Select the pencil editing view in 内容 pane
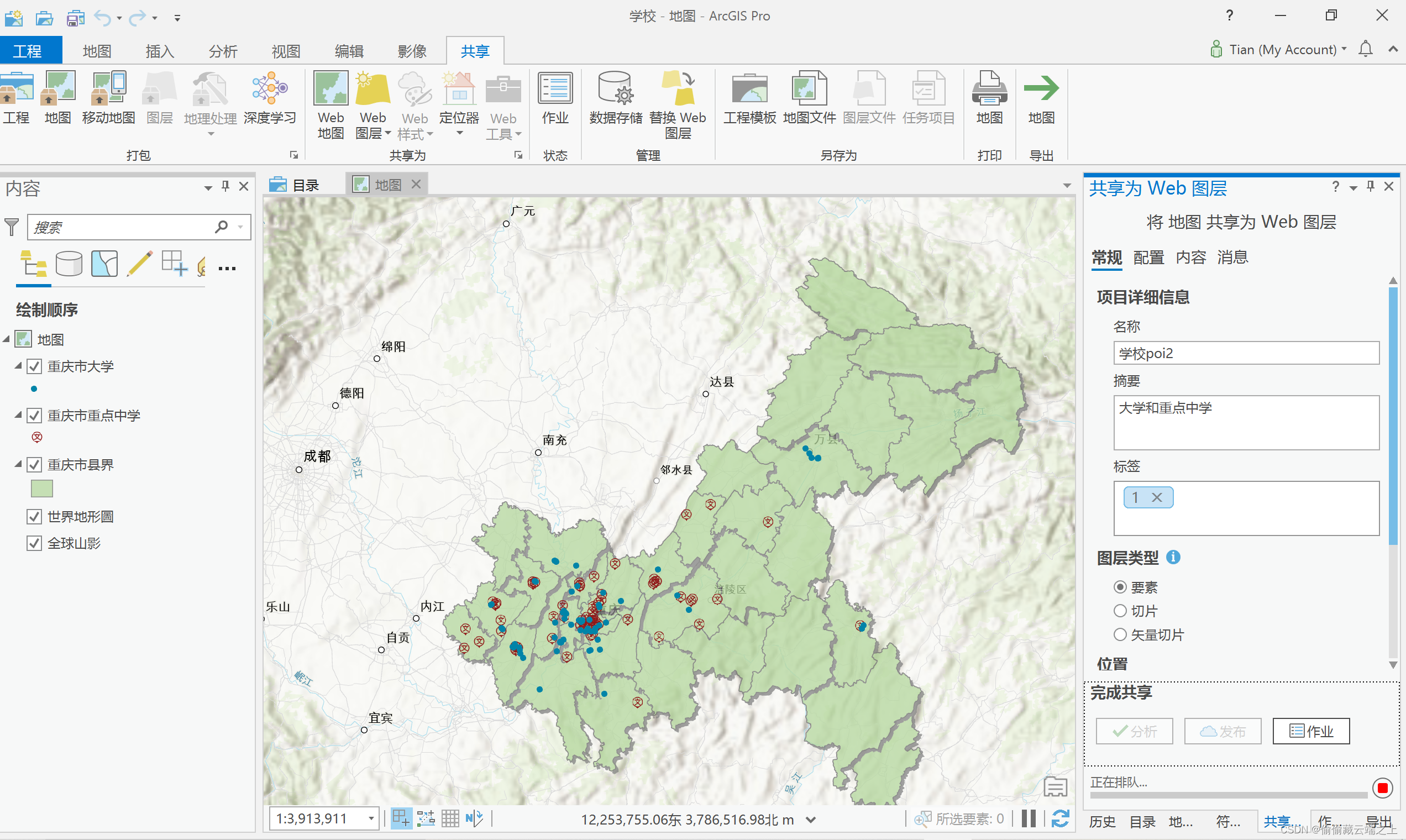Screen dimensions: 1406x840 tap(139, 264)
